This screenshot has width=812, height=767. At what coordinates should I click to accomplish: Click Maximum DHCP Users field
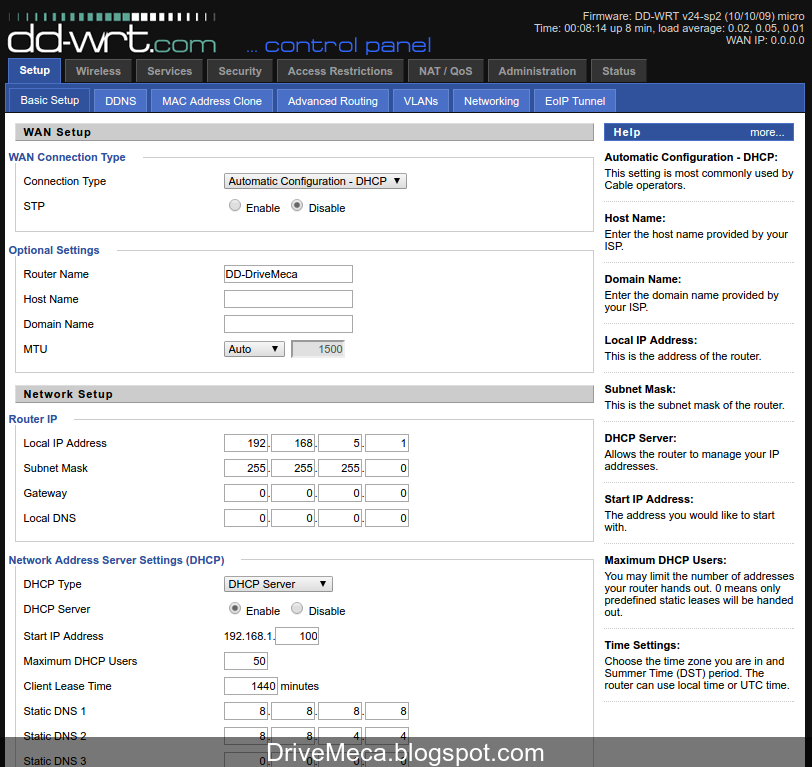(x=245, y=661)
